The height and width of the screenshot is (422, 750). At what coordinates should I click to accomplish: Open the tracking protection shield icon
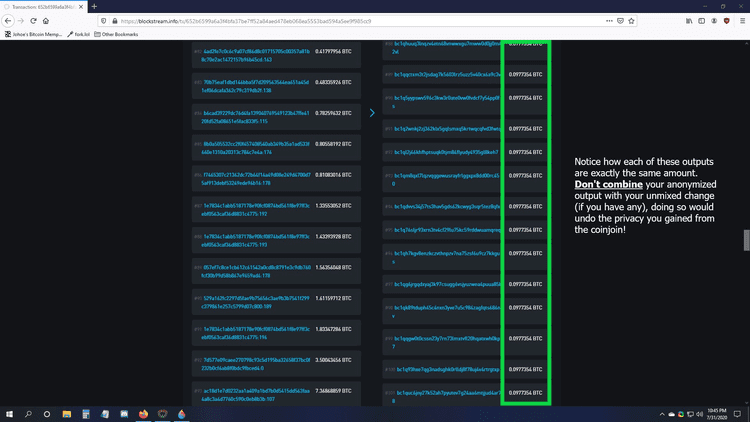coord(104,21)
